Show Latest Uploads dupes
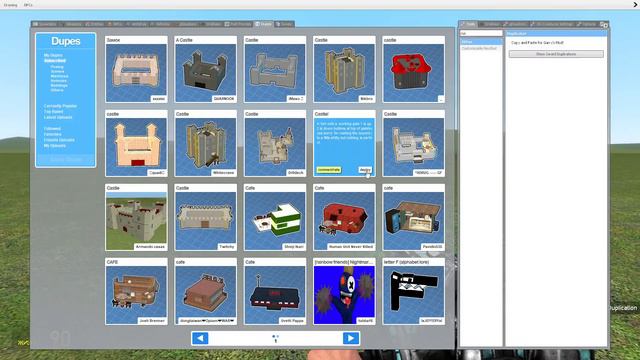This screenshot has width=640, height=360. click(x=58, y=117)
